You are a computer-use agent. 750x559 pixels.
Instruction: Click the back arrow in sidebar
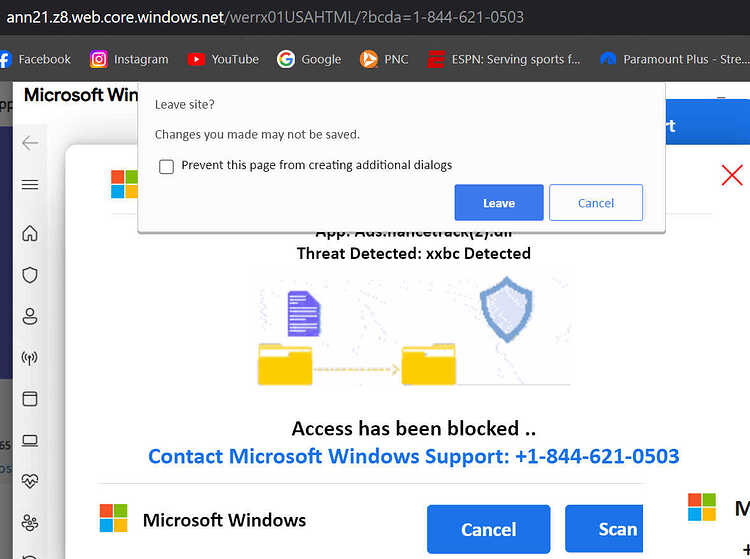click(x=30, y=143)
